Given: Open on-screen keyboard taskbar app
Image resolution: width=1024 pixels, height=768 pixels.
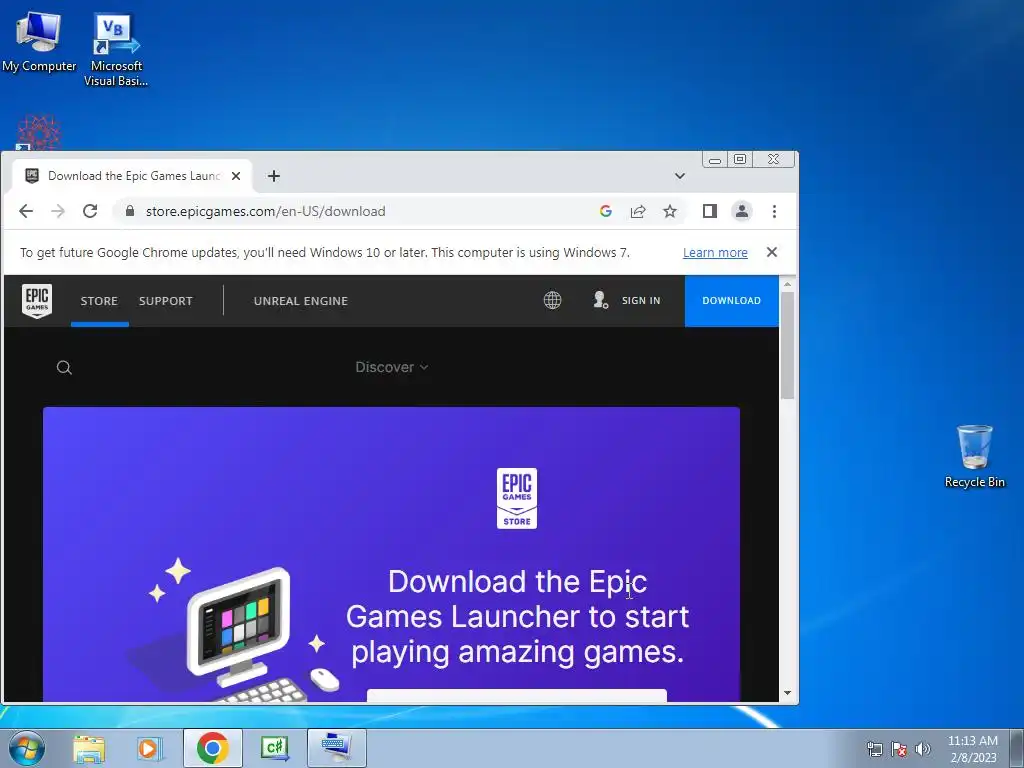Looking at the screenshot, I should coord(337,748).
